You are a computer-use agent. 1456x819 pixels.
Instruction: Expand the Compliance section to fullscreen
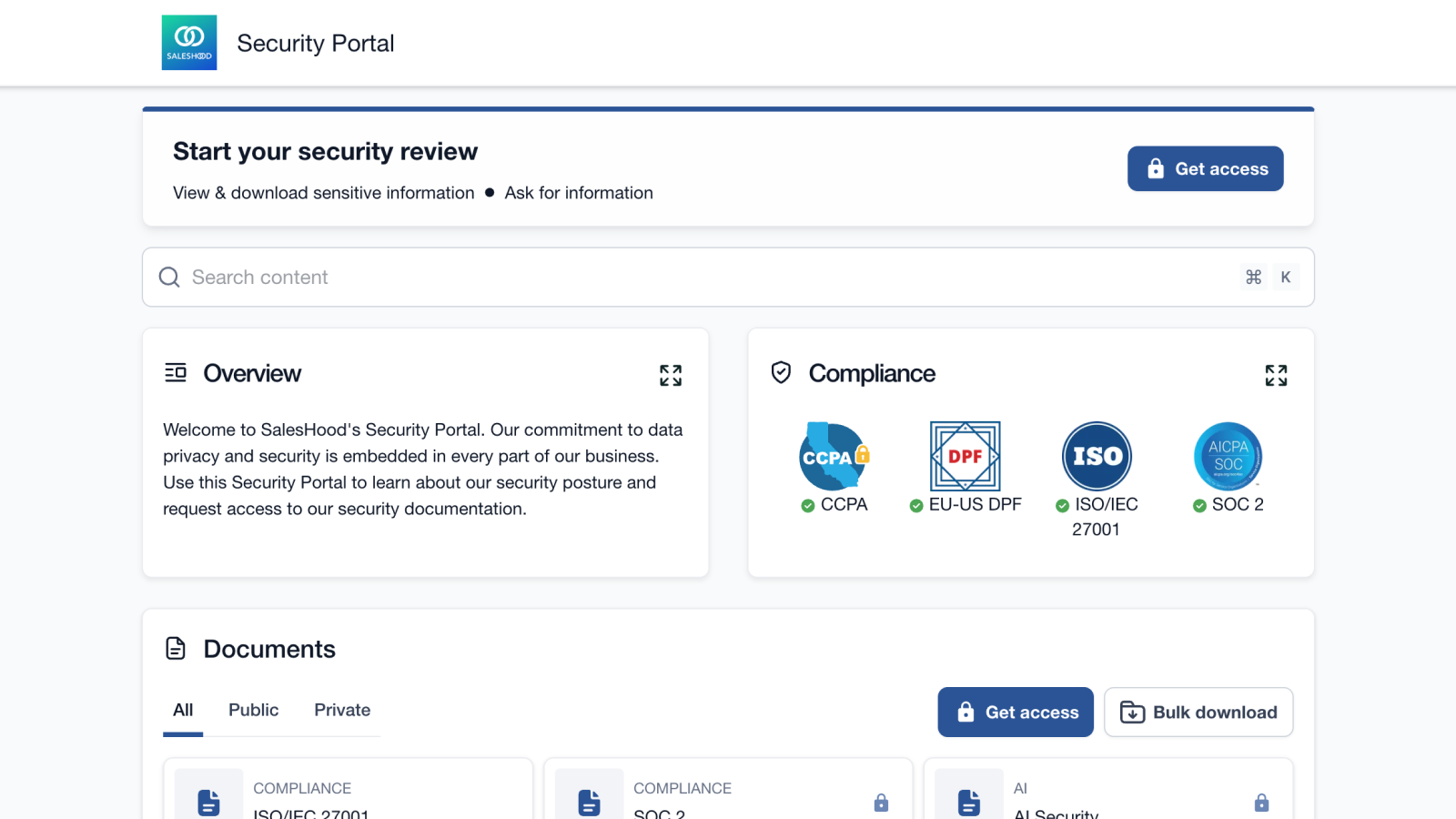coord(1277,375)
